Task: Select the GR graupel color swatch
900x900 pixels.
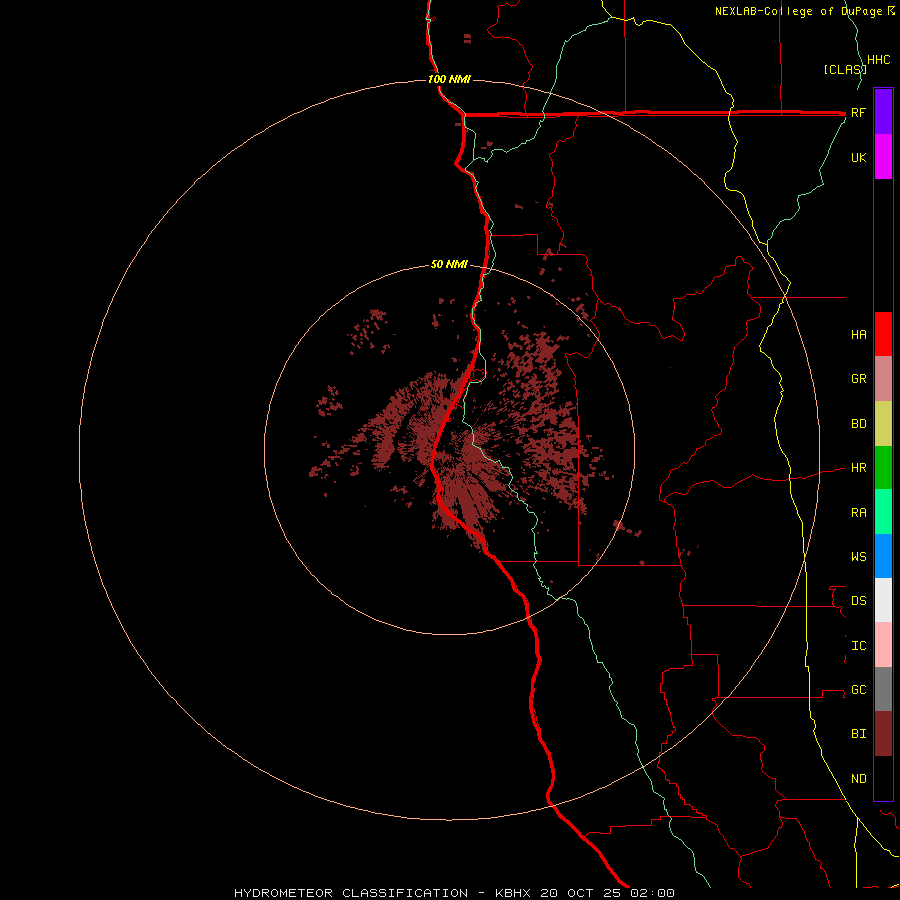Action: 883,379
